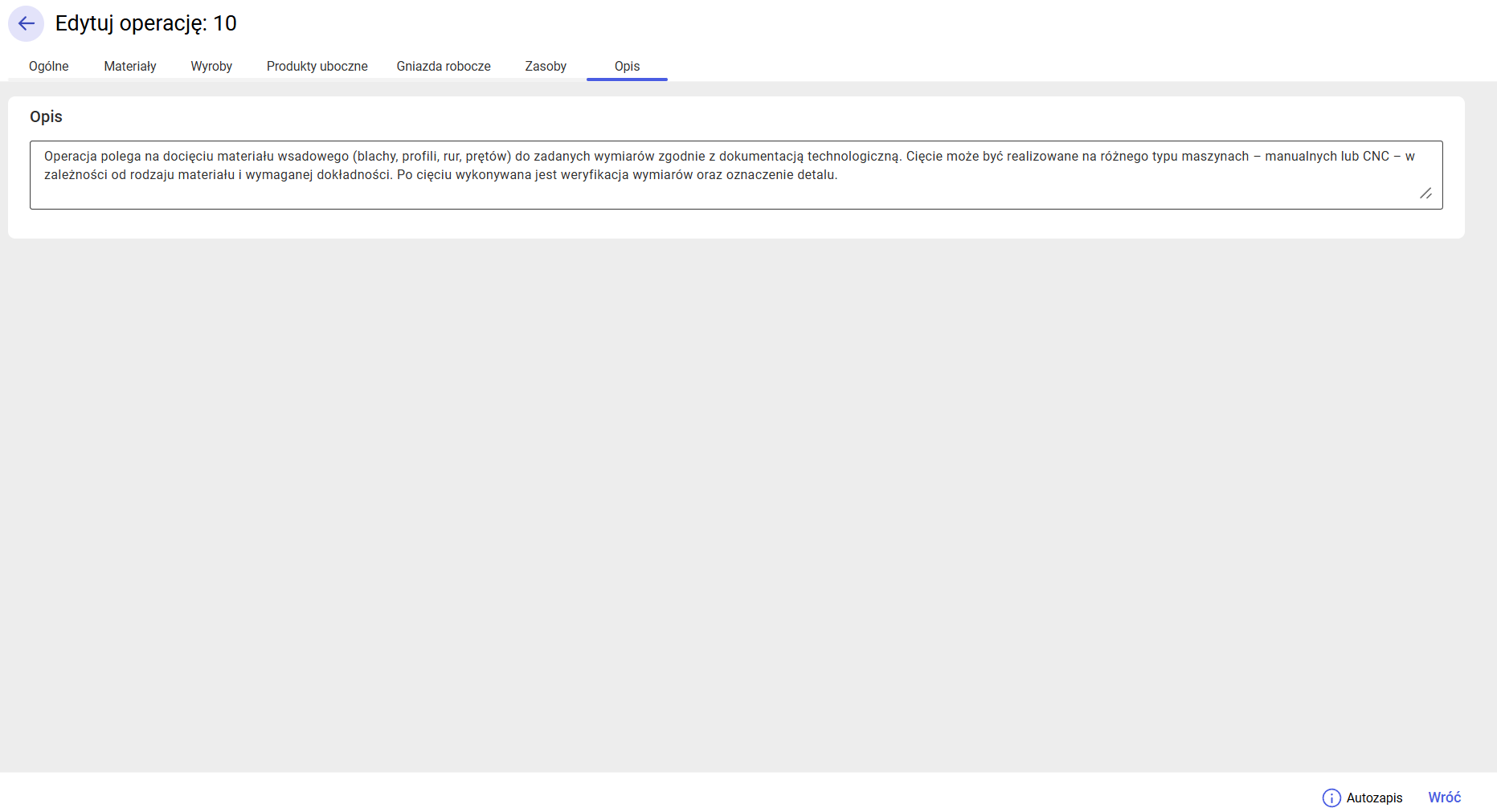Open the Materiały tab
The width and height of the screenshot is (1497, 812).
130,67
